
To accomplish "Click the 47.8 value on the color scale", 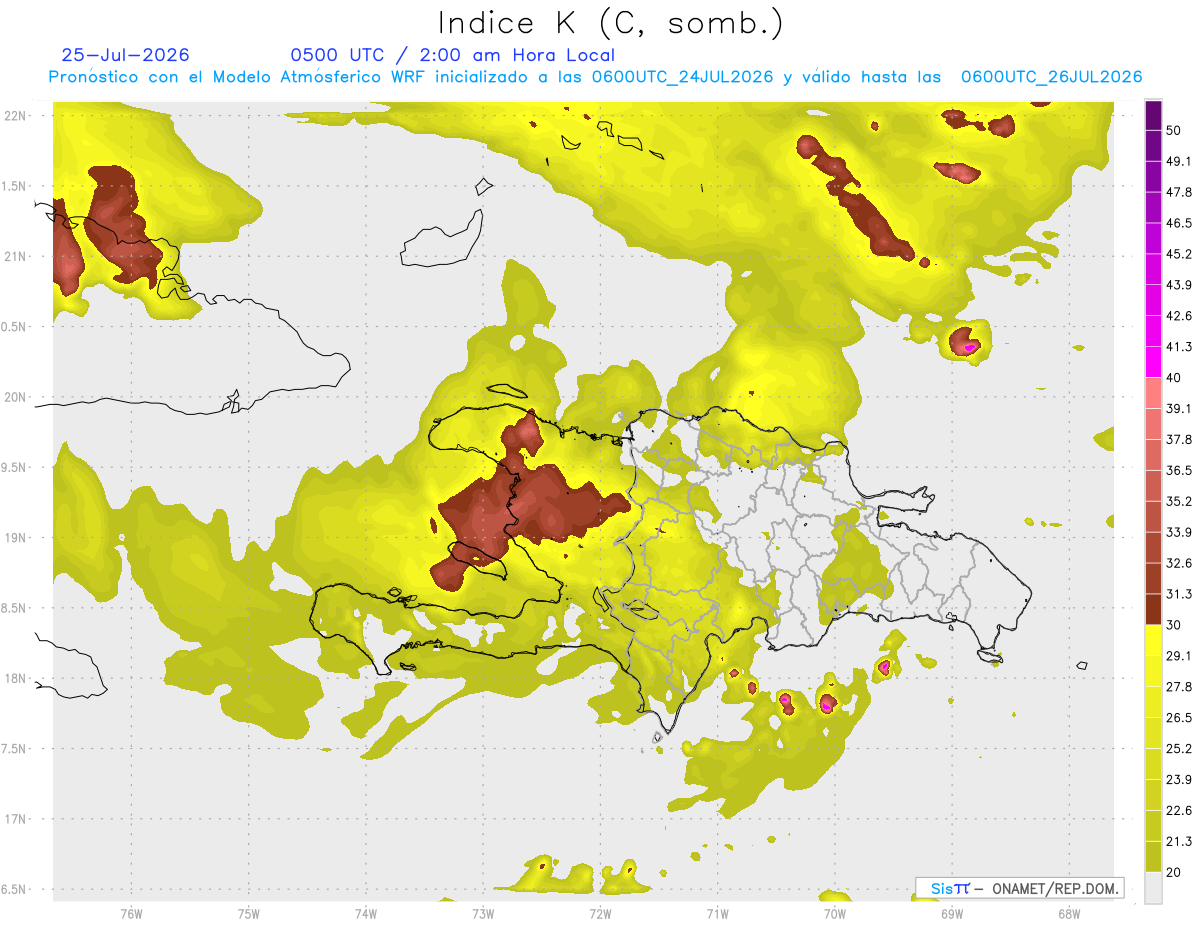I will 1178,192.
